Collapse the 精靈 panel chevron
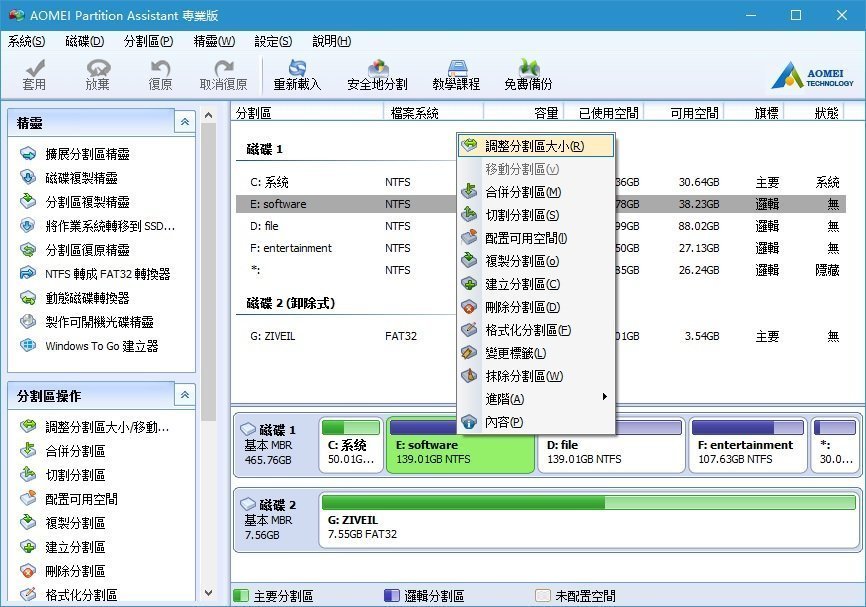The image size is (866, 607). click(185, 122)
